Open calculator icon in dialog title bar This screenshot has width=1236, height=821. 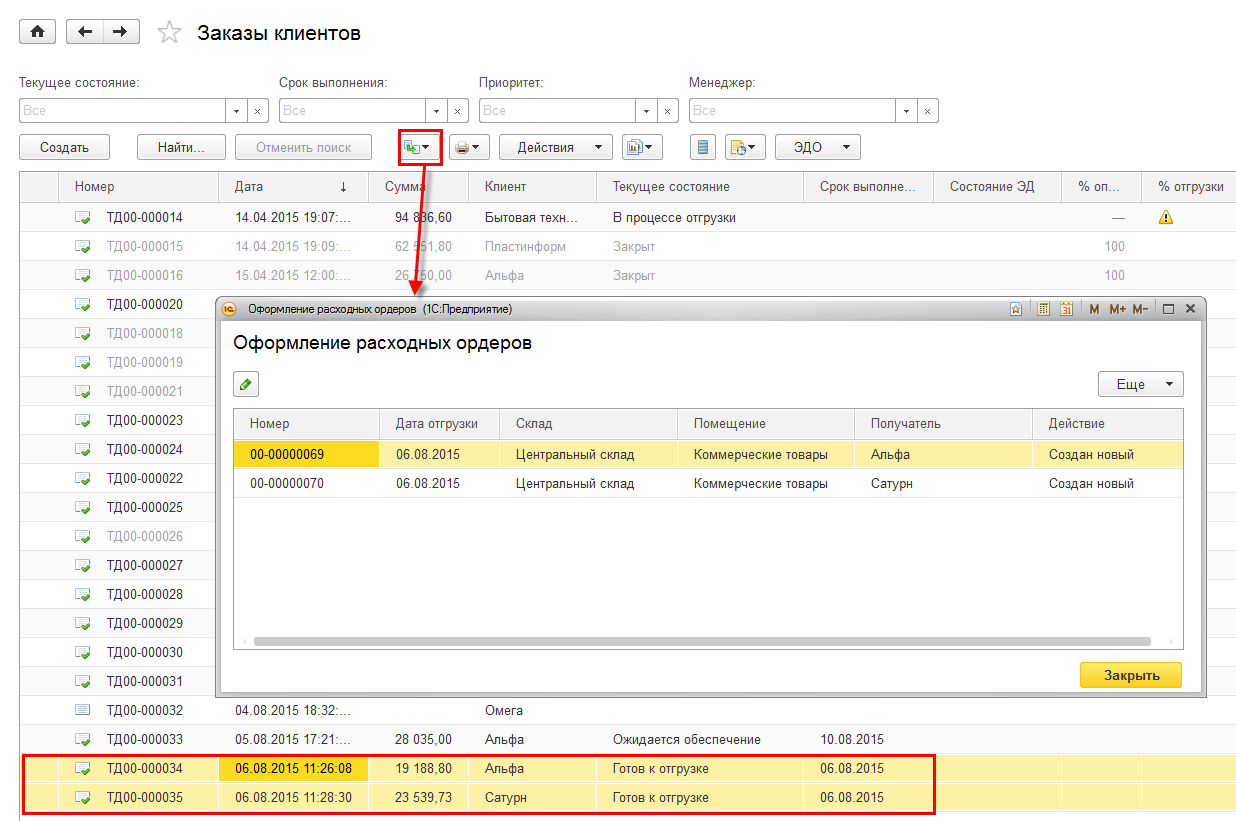point(1043,309)
